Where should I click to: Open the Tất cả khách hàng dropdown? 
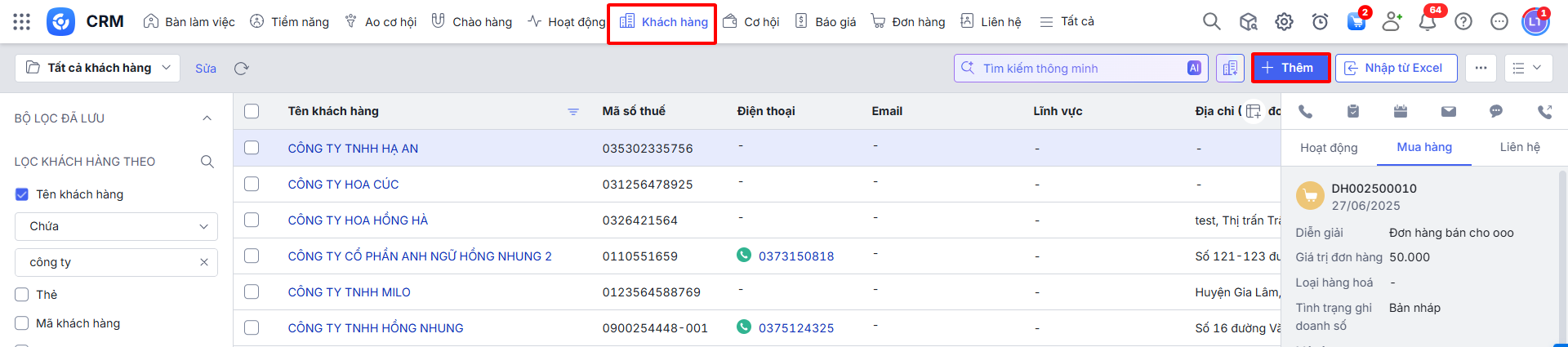(x=98, y=68)
